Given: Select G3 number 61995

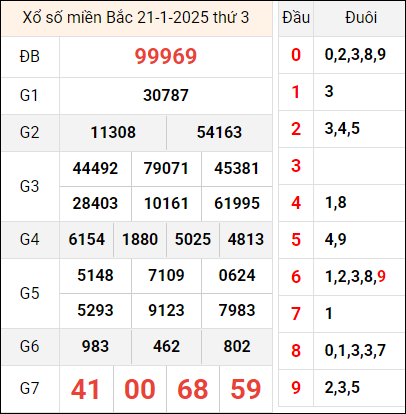Looking at the screenshot, I should click(x=237, y=203).
